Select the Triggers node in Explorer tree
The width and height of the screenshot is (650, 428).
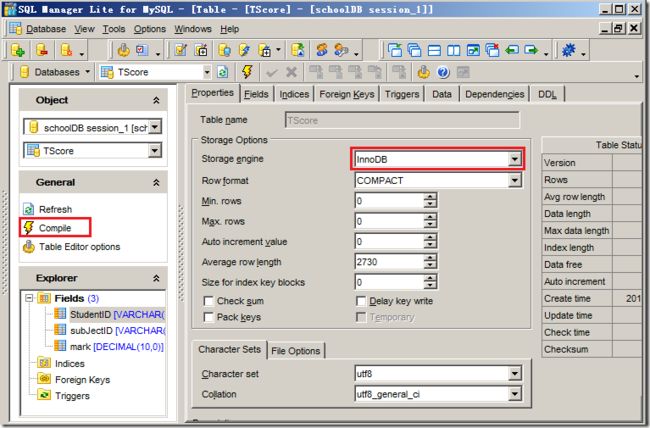coord(72,396)
